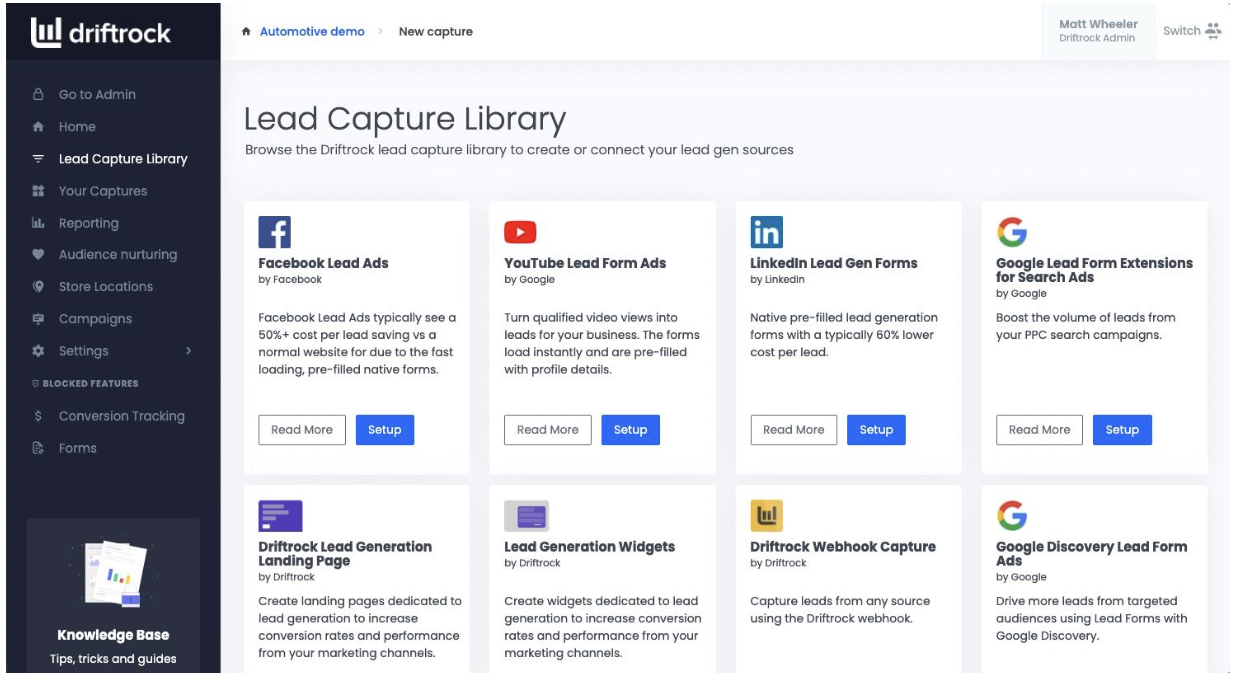This screenshot has height=684, width=1236.
Task: Open Your Captures in sidebar
Action: 102,191
